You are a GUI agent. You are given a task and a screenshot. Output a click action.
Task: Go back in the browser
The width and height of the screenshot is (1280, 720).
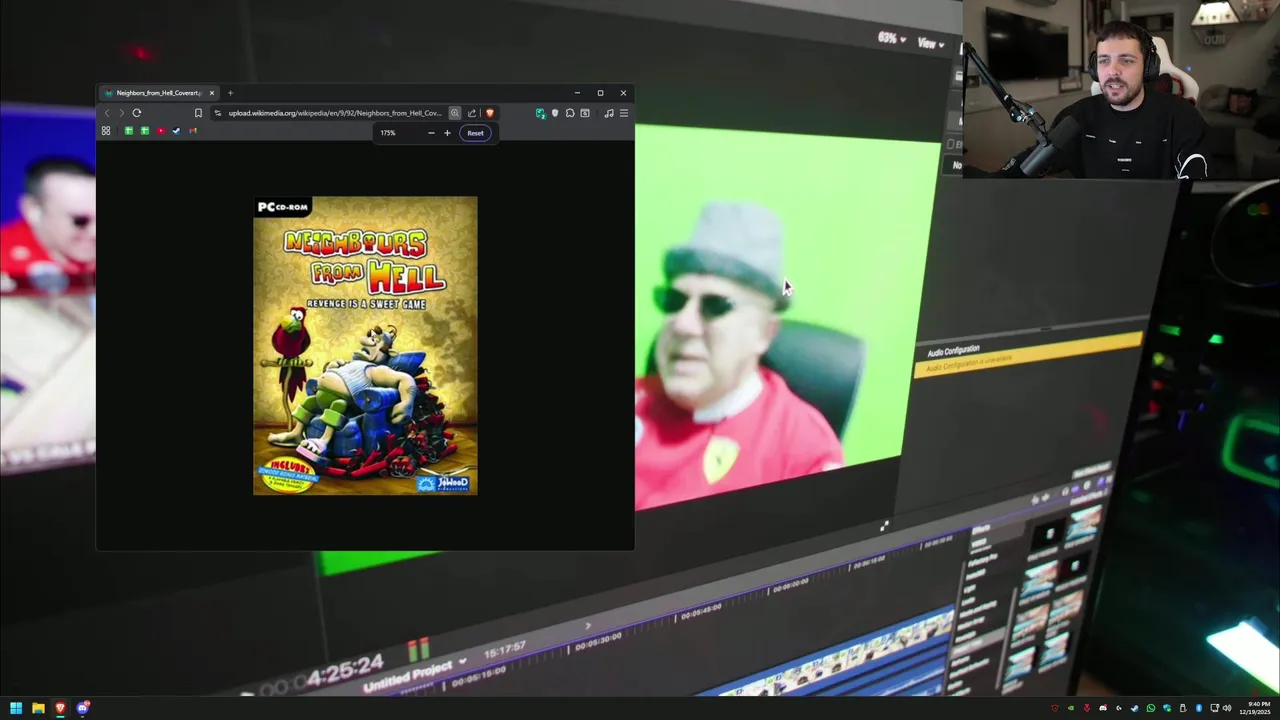[107, 113]
